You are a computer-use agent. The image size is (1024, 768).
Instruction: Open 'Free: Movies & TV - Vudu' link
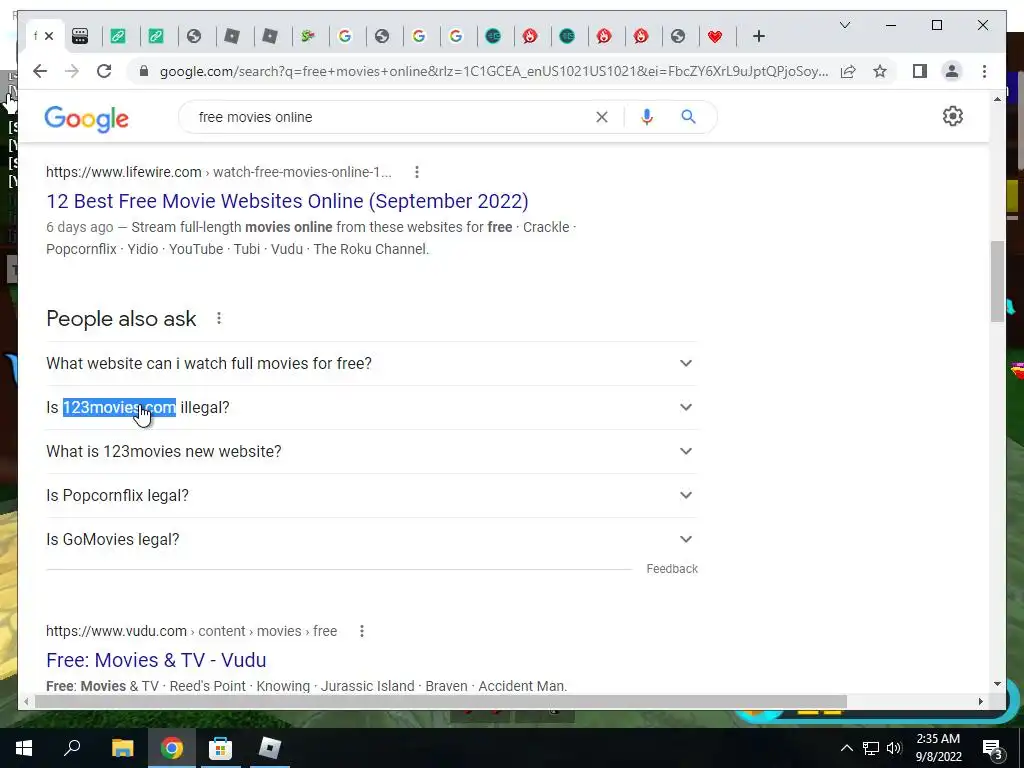tap(156, 660)
